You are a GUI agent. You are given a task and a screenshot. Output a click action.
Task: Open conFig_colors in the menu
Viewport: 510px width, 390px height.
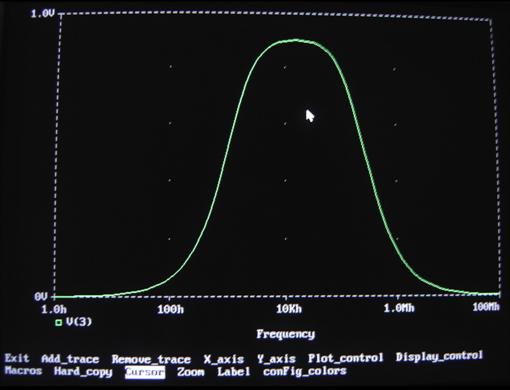point(305,371)
